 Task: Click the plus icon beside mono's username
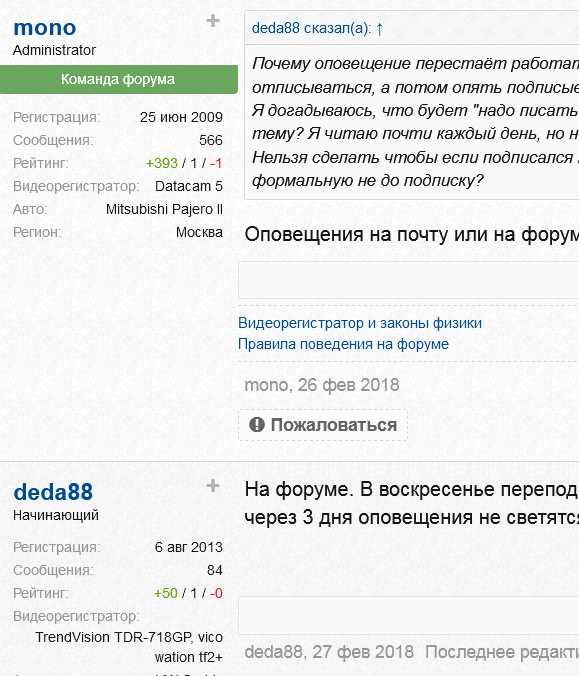[x=213, y=21]
